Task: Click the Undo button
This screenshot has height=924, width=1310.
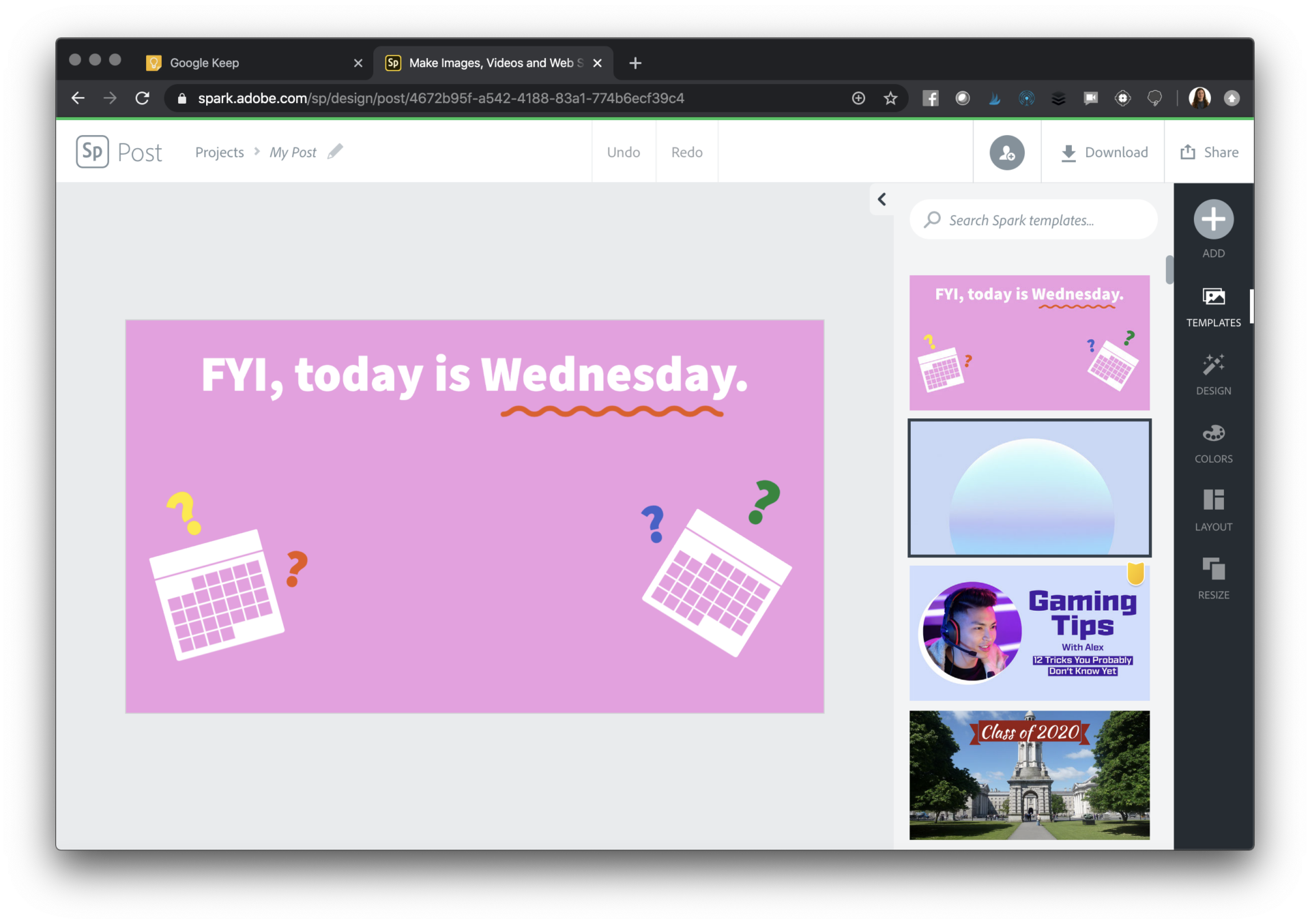Action: [x=623, y=151]
